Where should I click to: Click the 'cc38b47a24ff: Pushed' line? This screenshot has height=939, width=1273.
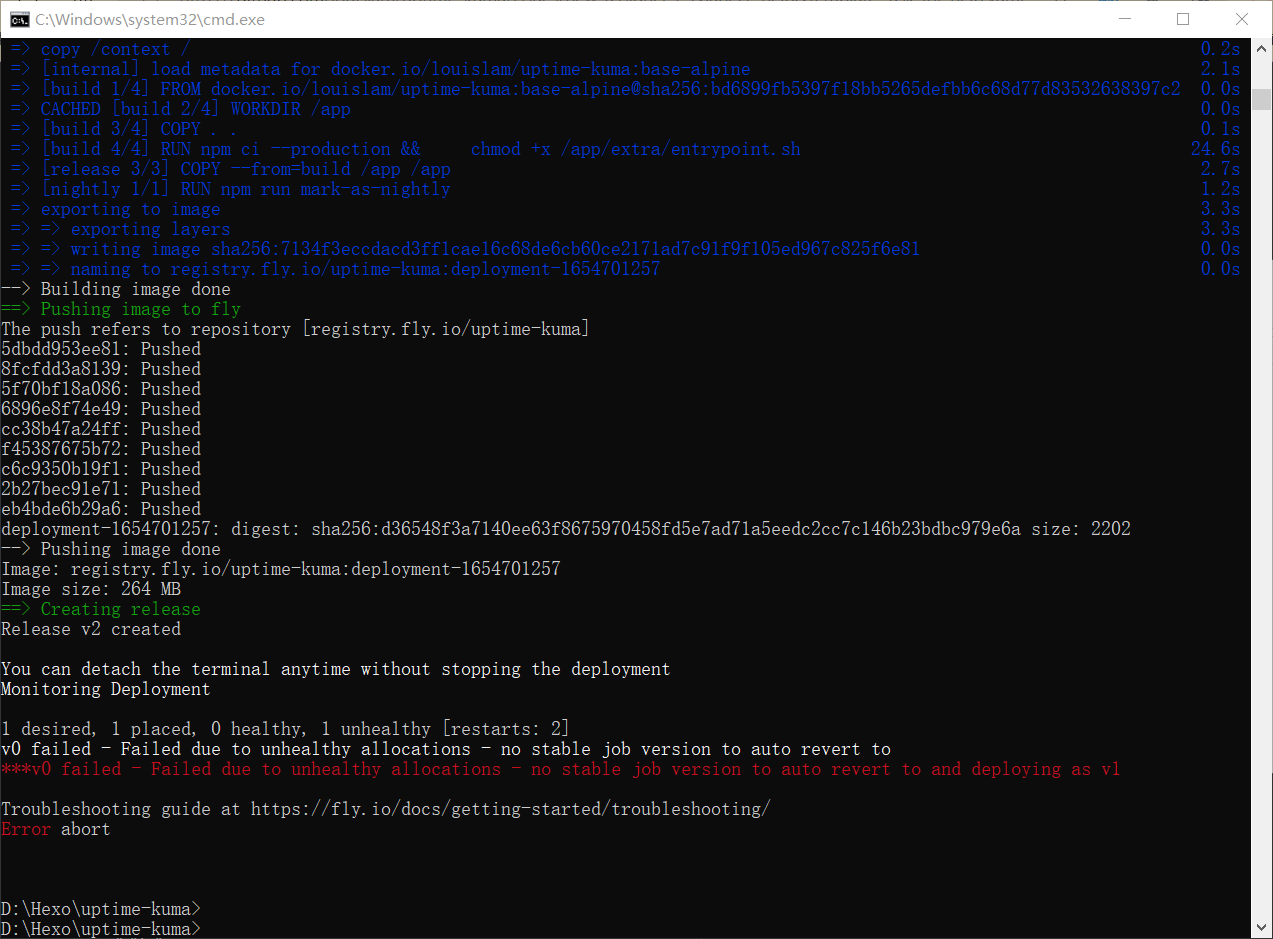[101, 429]
